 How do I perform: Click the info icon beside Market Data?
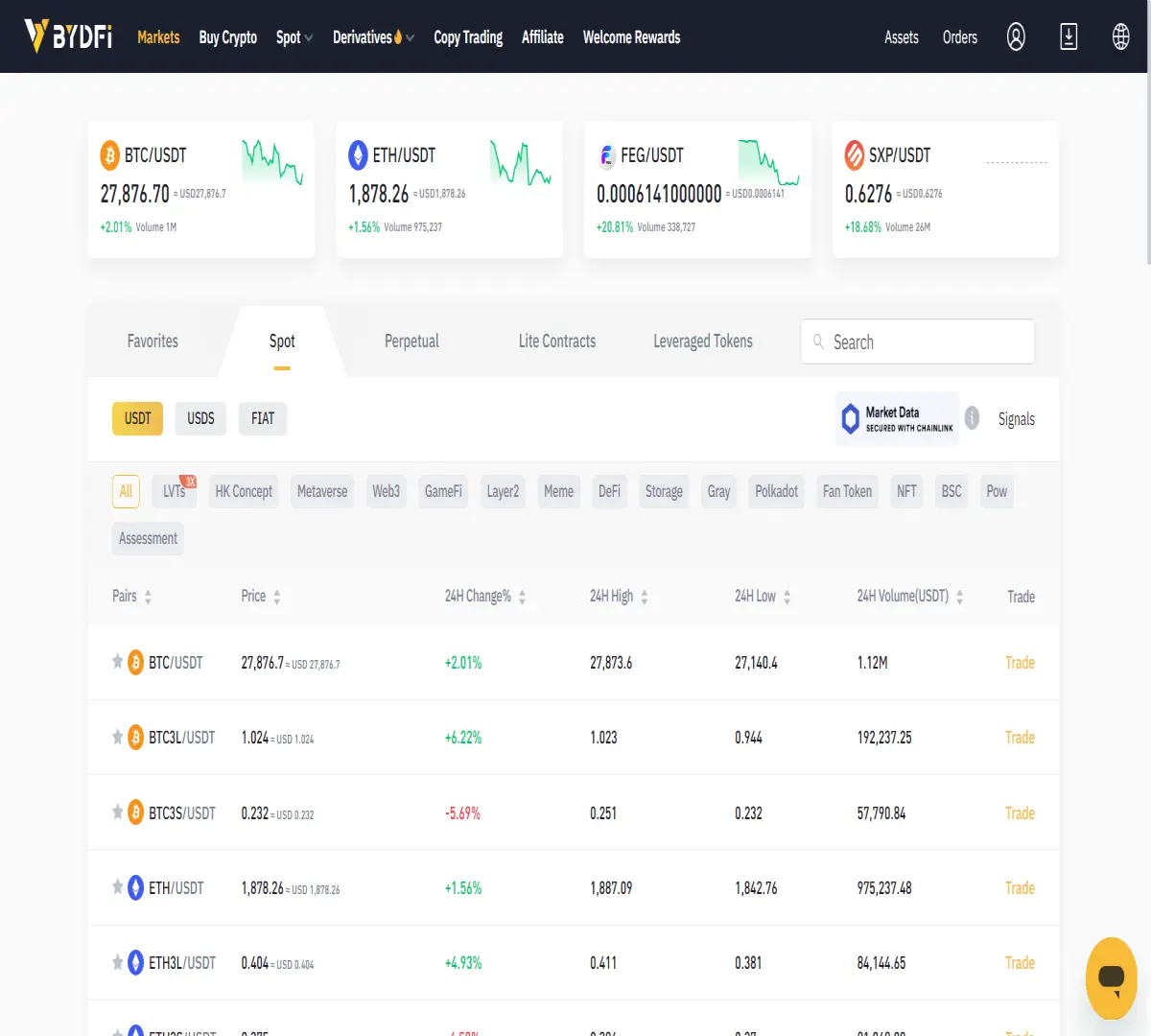coord(972,418)
